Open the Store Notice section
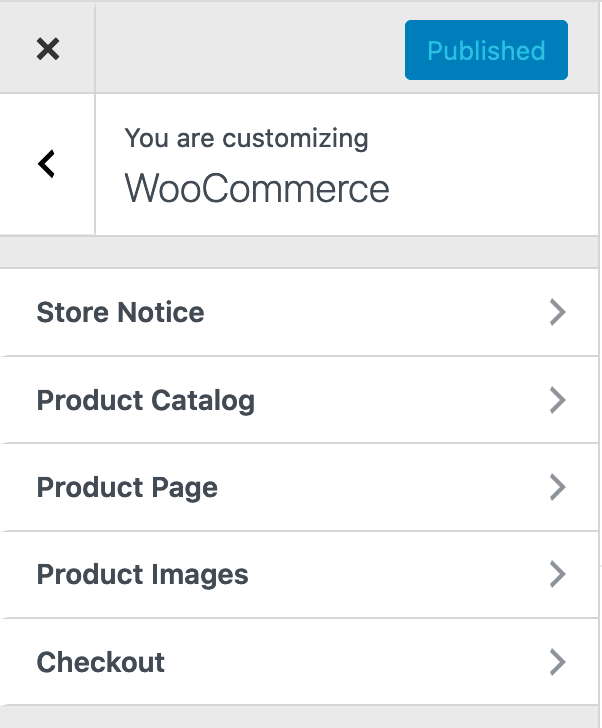 coord(120,313)
